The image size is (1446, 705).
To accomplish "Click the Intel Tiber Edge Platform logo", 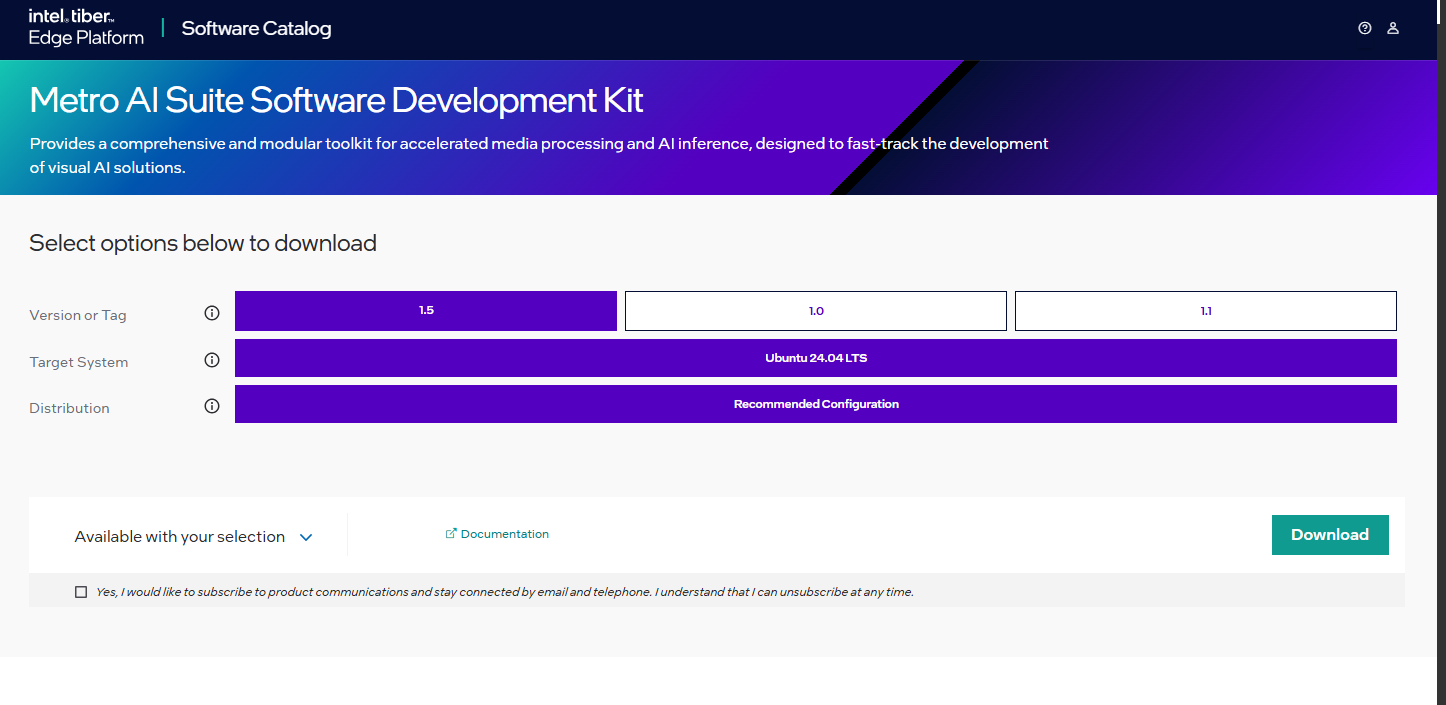I will tap(86, 27).
